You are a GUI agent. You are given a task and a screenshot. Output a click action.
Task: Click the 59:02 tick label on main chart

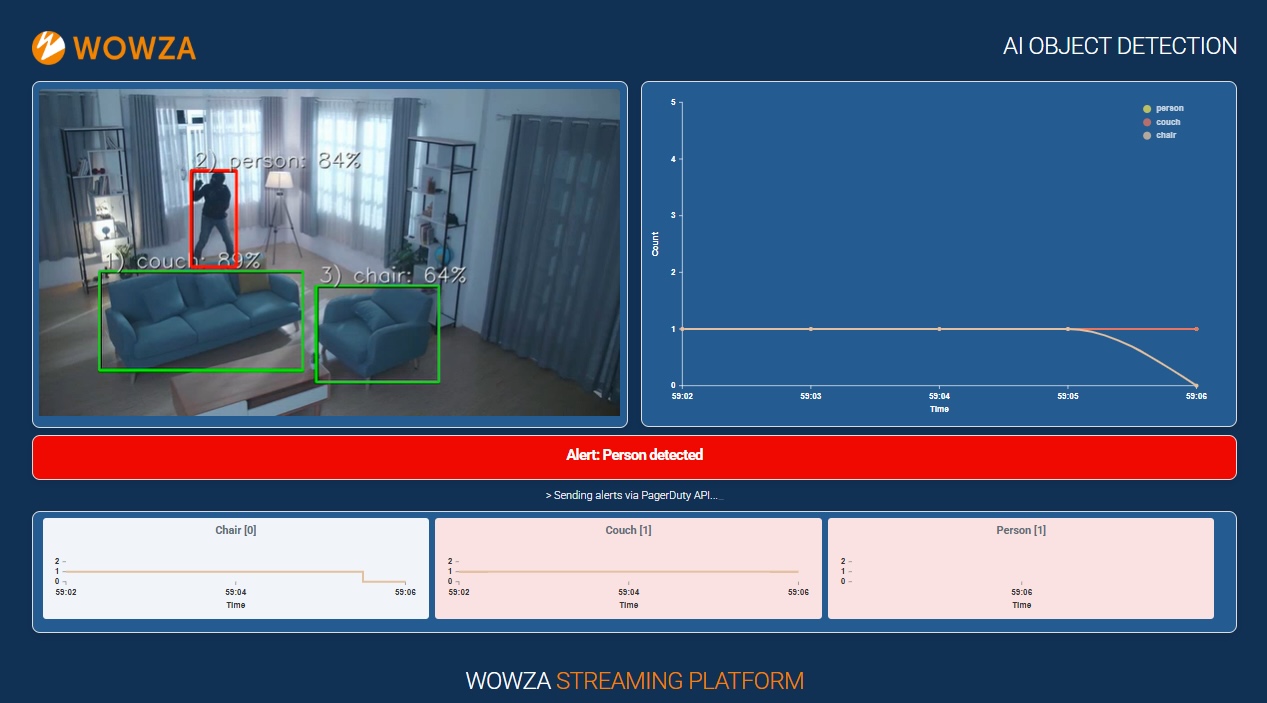point(682,396)
